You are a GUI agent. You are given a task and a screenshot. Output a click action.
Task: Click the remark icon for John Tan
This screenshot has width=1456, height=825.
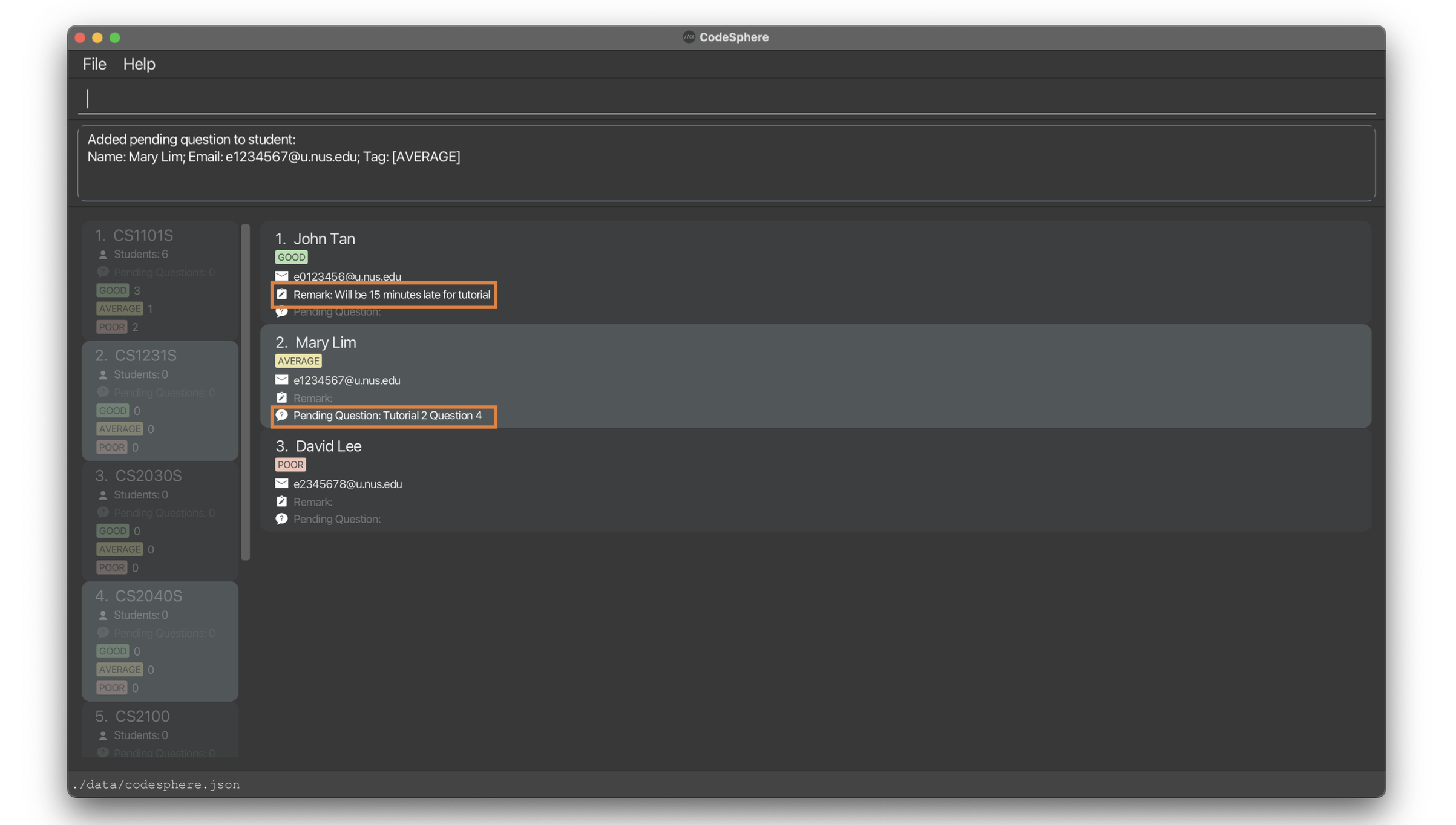(281, 295)
